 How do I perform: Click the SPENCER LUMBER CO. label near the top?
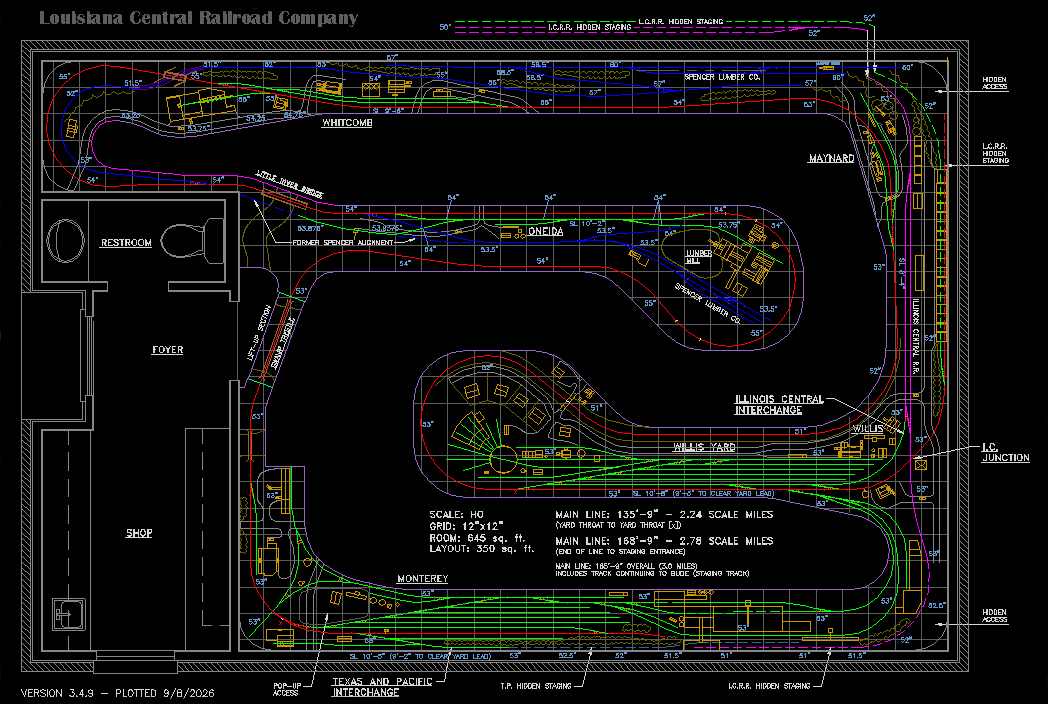pos(722,78)
